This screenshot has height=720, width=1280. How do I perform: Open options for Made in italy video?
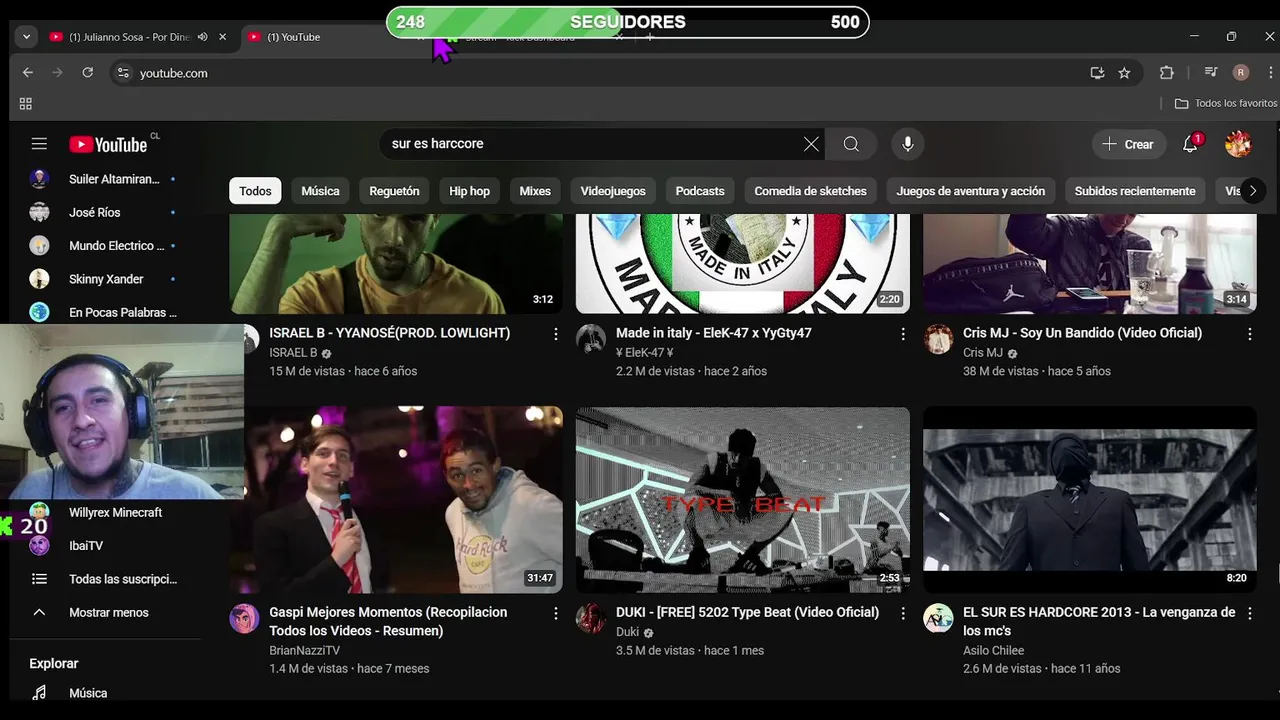[903, 334]
